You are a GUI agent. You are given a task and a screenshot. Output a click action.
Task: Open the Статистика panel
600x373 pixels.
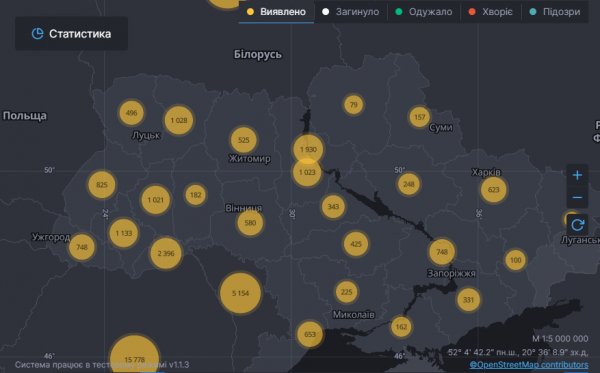(x=71, y=34)
